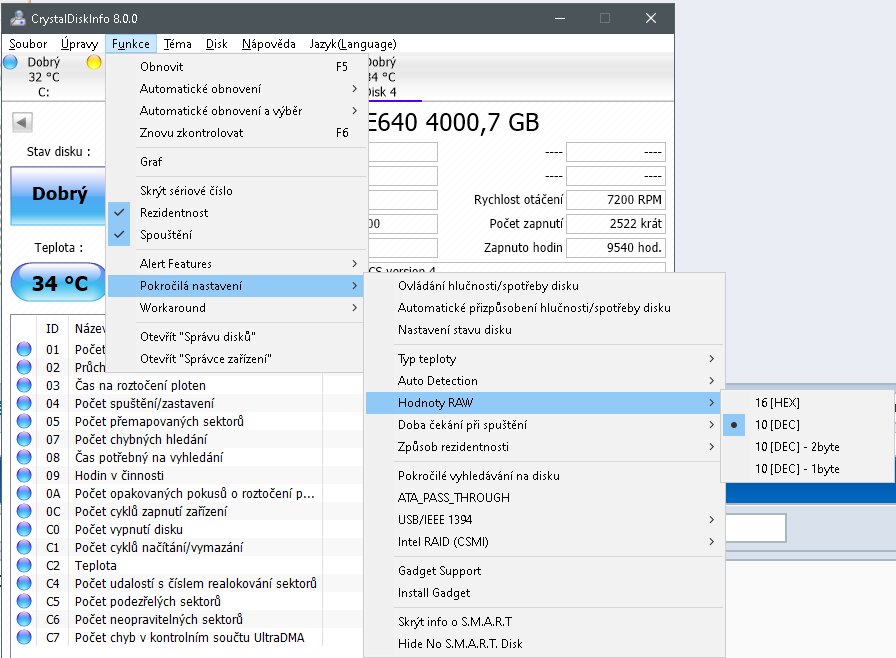Choose Obnovit from Funkce menu

point(235,67)
